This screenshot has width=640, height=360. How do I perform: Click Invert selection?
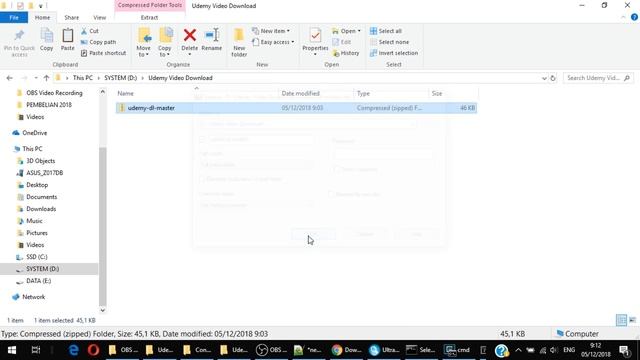coord(394,53)
